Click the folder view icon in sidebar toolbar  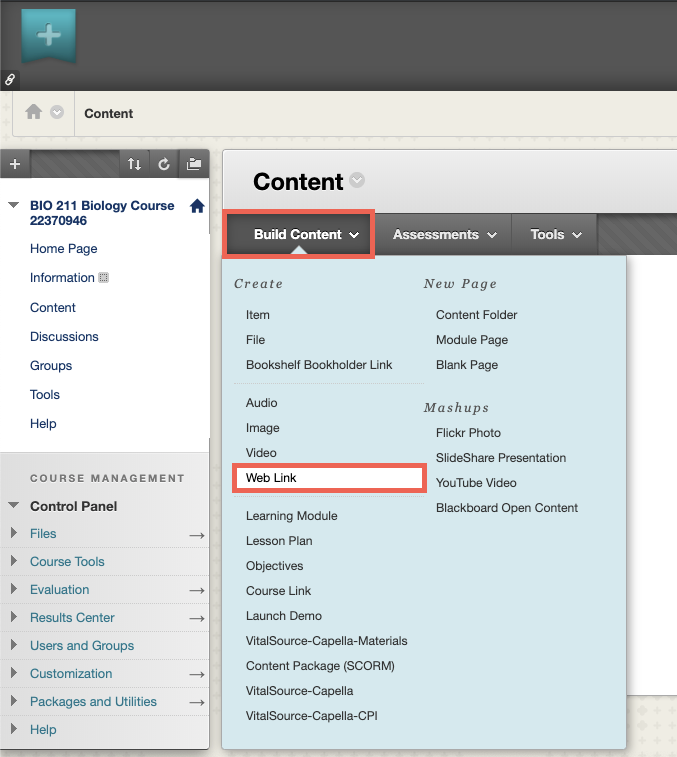tap(194, 164)
